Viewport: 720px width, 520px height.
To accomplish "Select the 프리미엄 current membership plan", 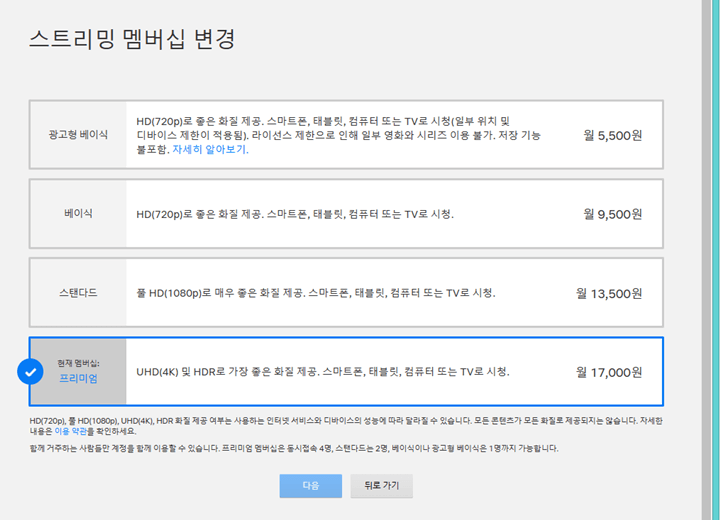I will 346,372.
